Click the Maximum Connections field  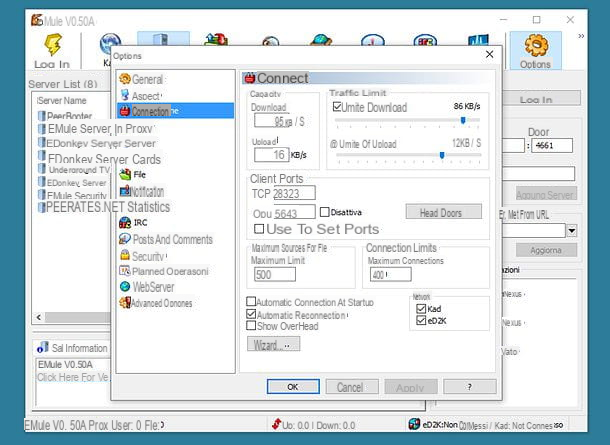coord(391,275)
